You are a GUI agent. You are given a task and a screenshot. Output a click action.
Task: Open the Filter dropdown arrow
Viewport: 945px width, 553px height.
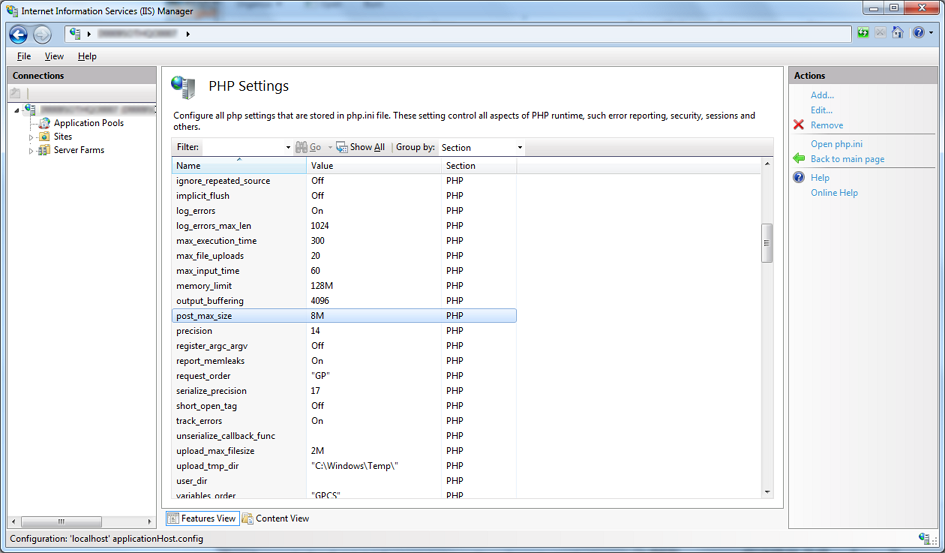288,148
